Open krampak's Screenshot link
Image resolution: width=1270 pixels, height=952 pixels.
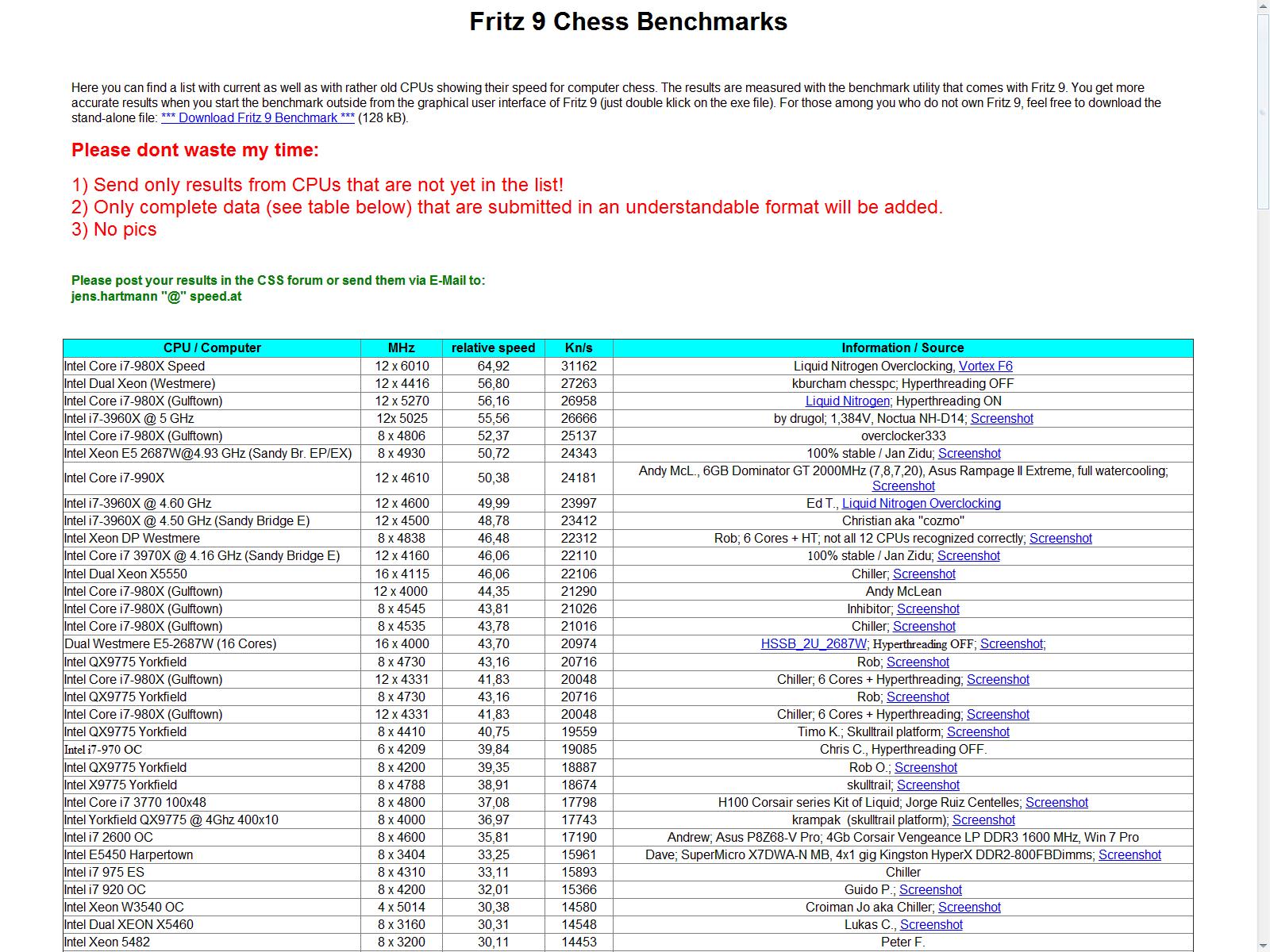[983, 820]
